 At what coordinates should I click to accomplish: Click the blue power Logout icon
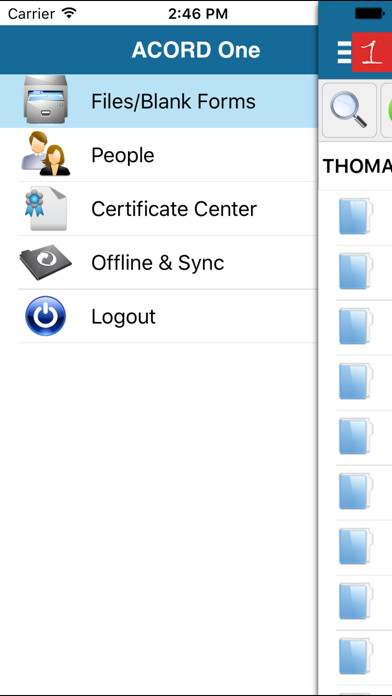pos(45,316)
